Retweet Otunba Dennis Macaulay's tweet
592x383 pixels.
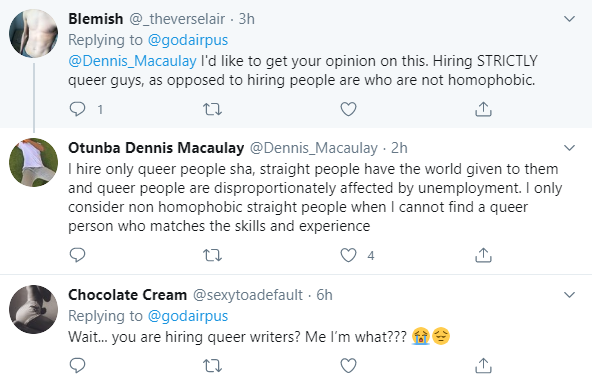pyautogui.click(x=212, y=255)
